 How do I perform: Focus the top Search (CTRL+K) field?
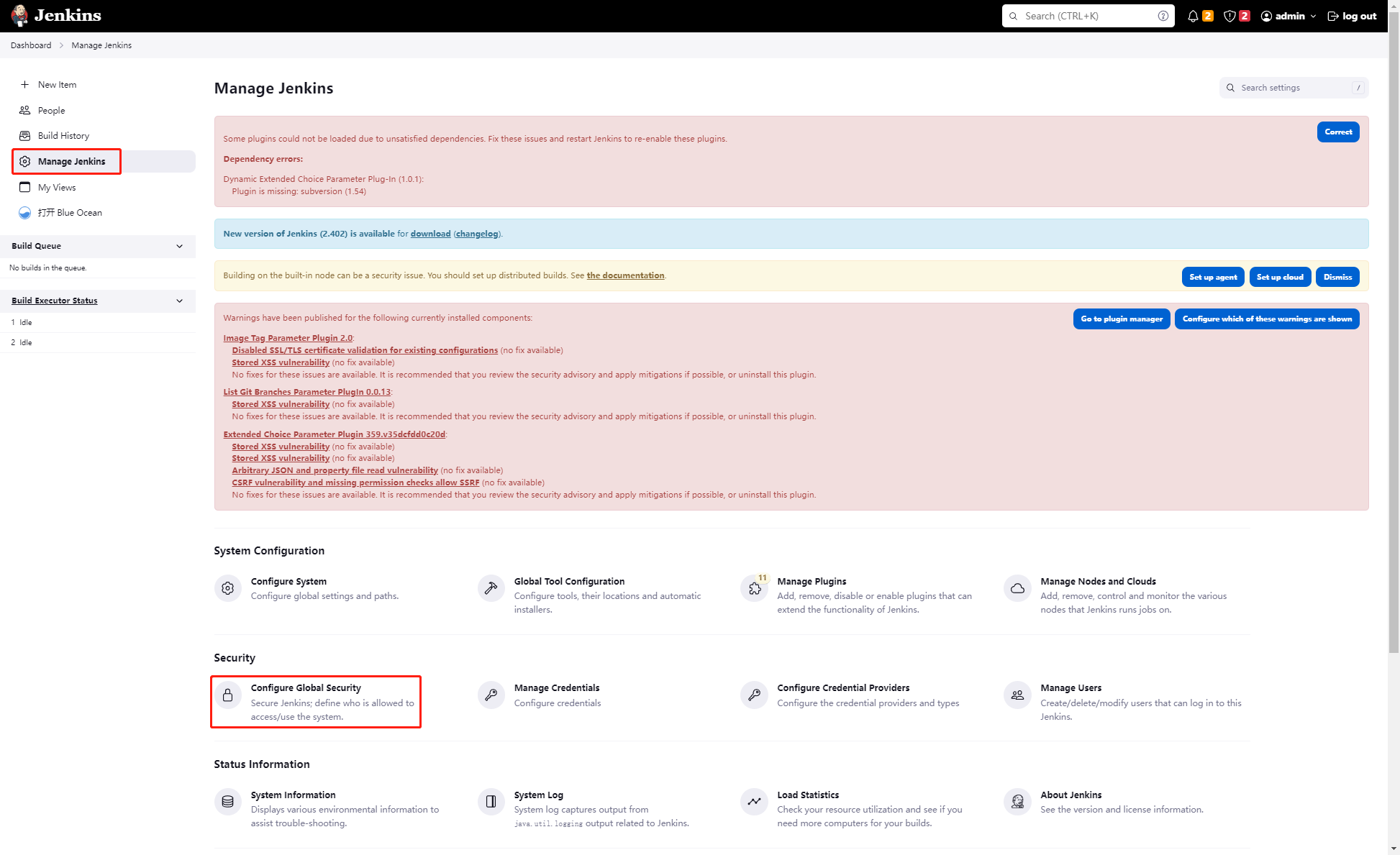[x=1088, y=16]
